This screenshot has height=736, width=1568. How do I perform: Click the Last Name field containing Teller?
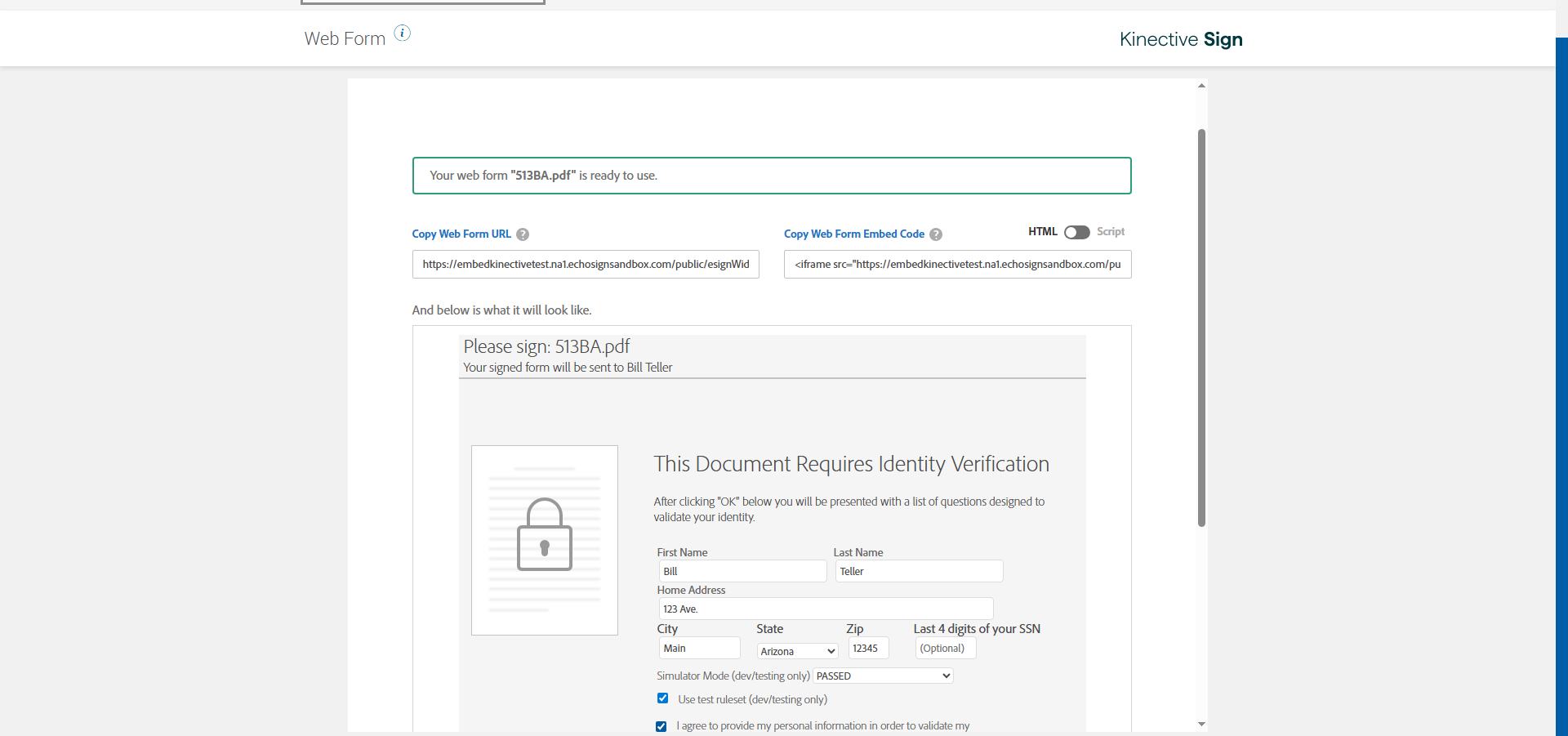[x=919, y=571]
